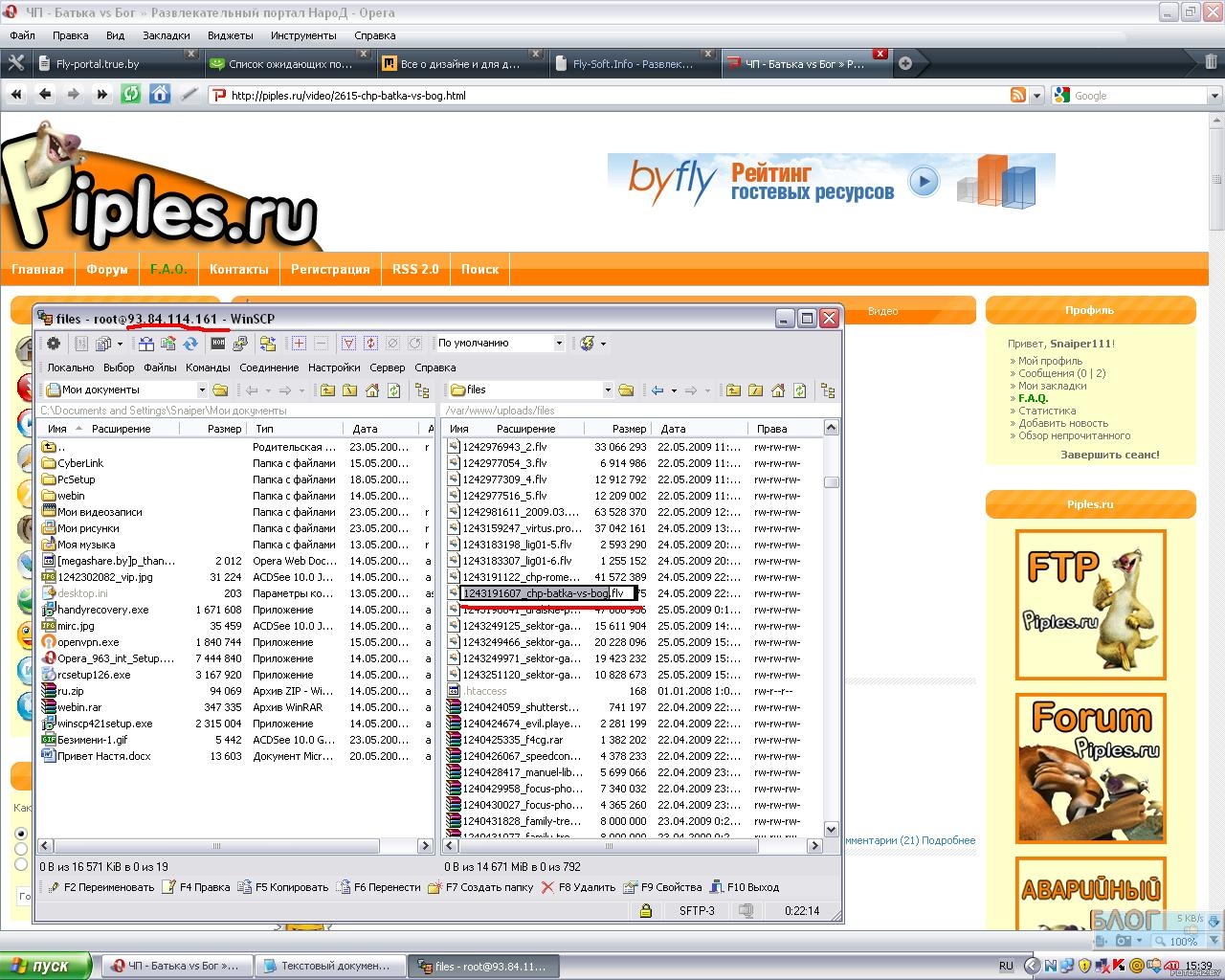Open Регистрация site navigation link
The width and height of the screenshot is (1225, 980).
(330, 269)
